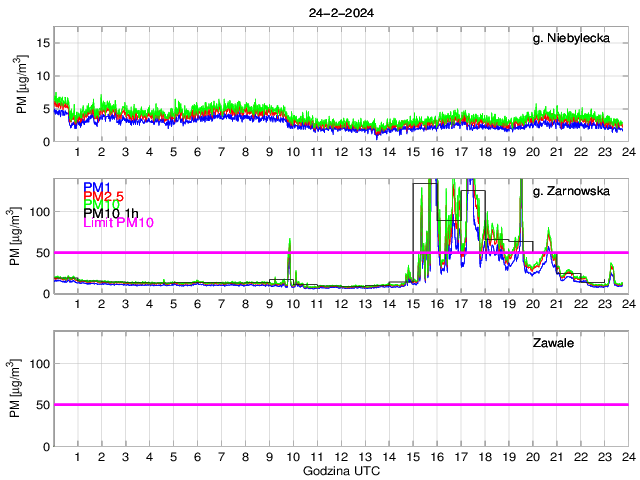Pick the black PM10 1h legend entry
640x480 pixels.
point(111,213)
